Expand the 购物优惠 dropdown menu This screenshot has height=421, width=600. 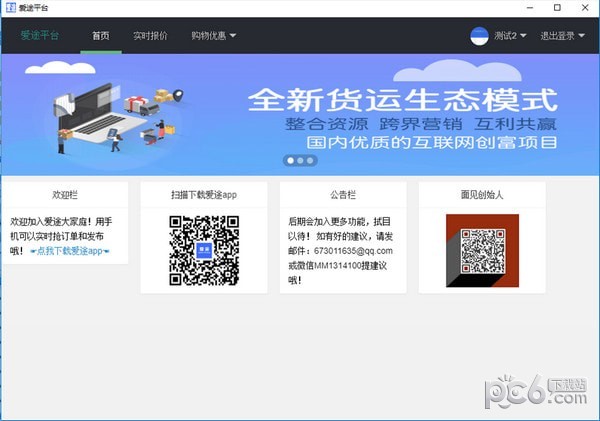[x=213, y=36]
